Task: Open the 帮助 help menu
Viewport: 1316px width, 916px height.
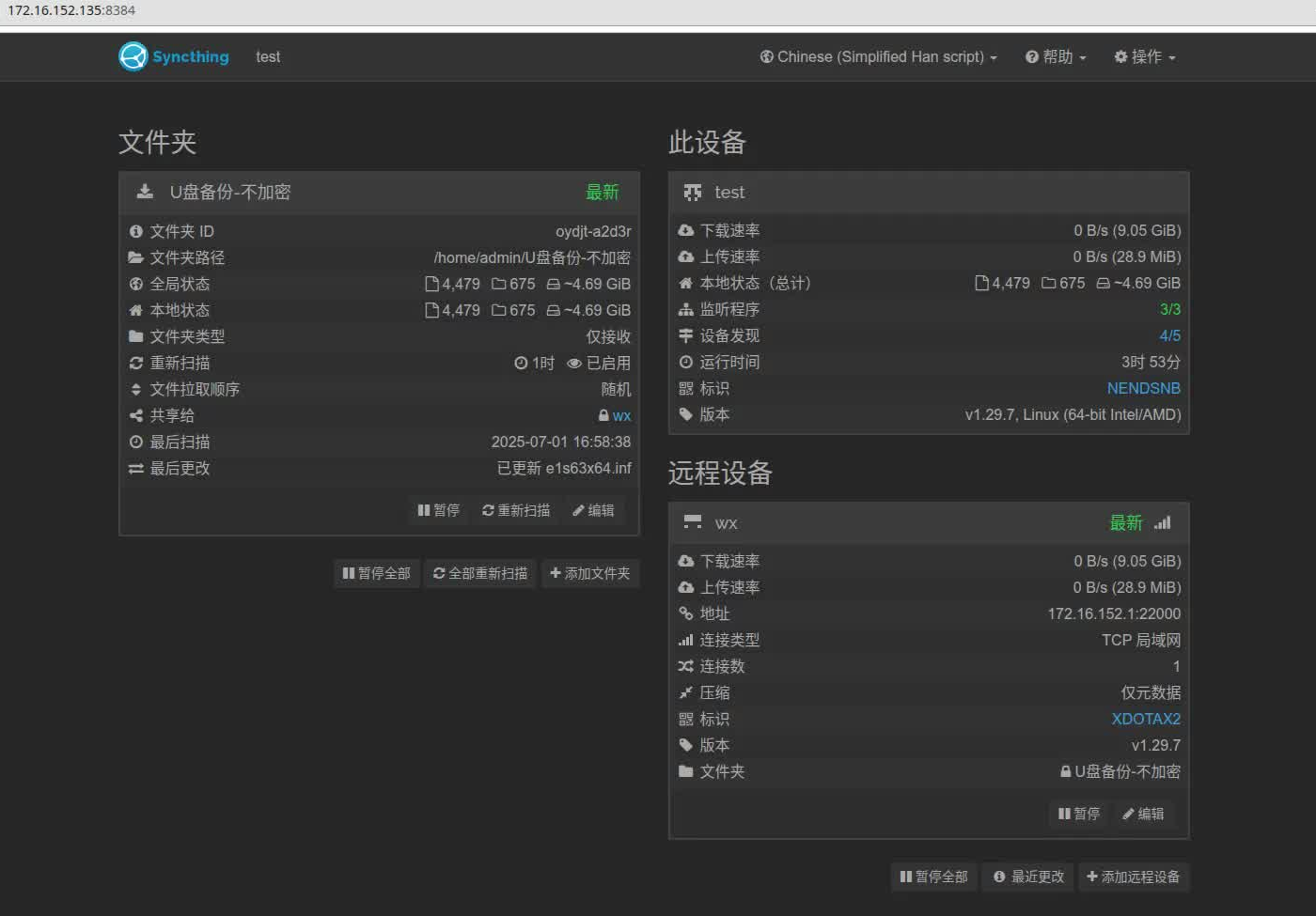Action: [x=1056, y=57]
